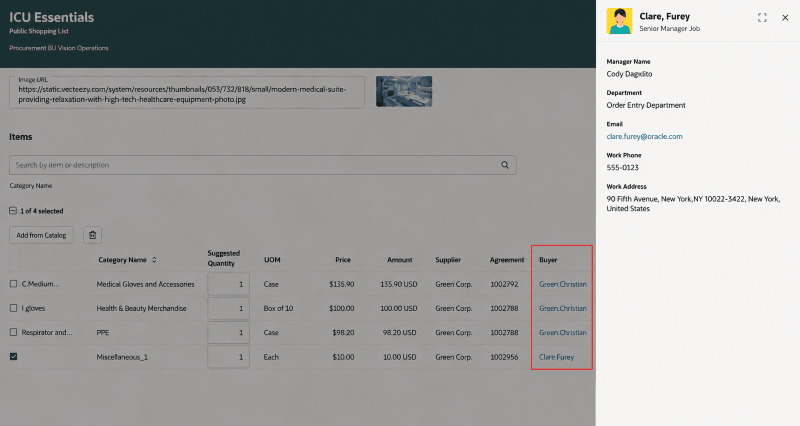800x426 pixels.
Task: Click the PPE category cell
Action: click(x=103, y=332)
